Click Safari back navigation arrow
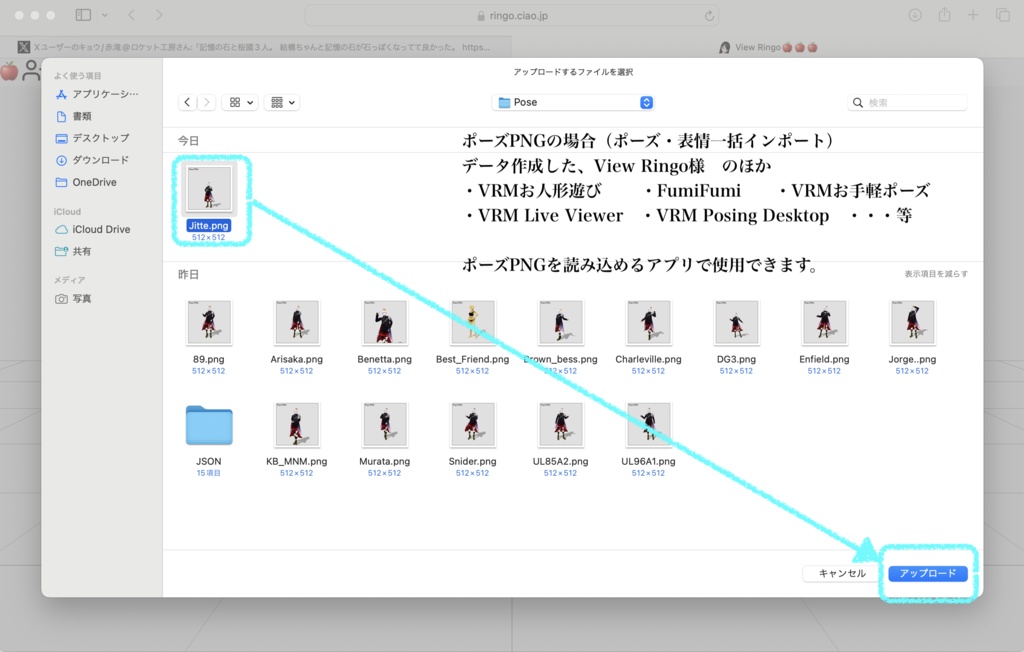Image resolution: width=1024 pixels, height=652 pixels. click(x=131, y=15)
